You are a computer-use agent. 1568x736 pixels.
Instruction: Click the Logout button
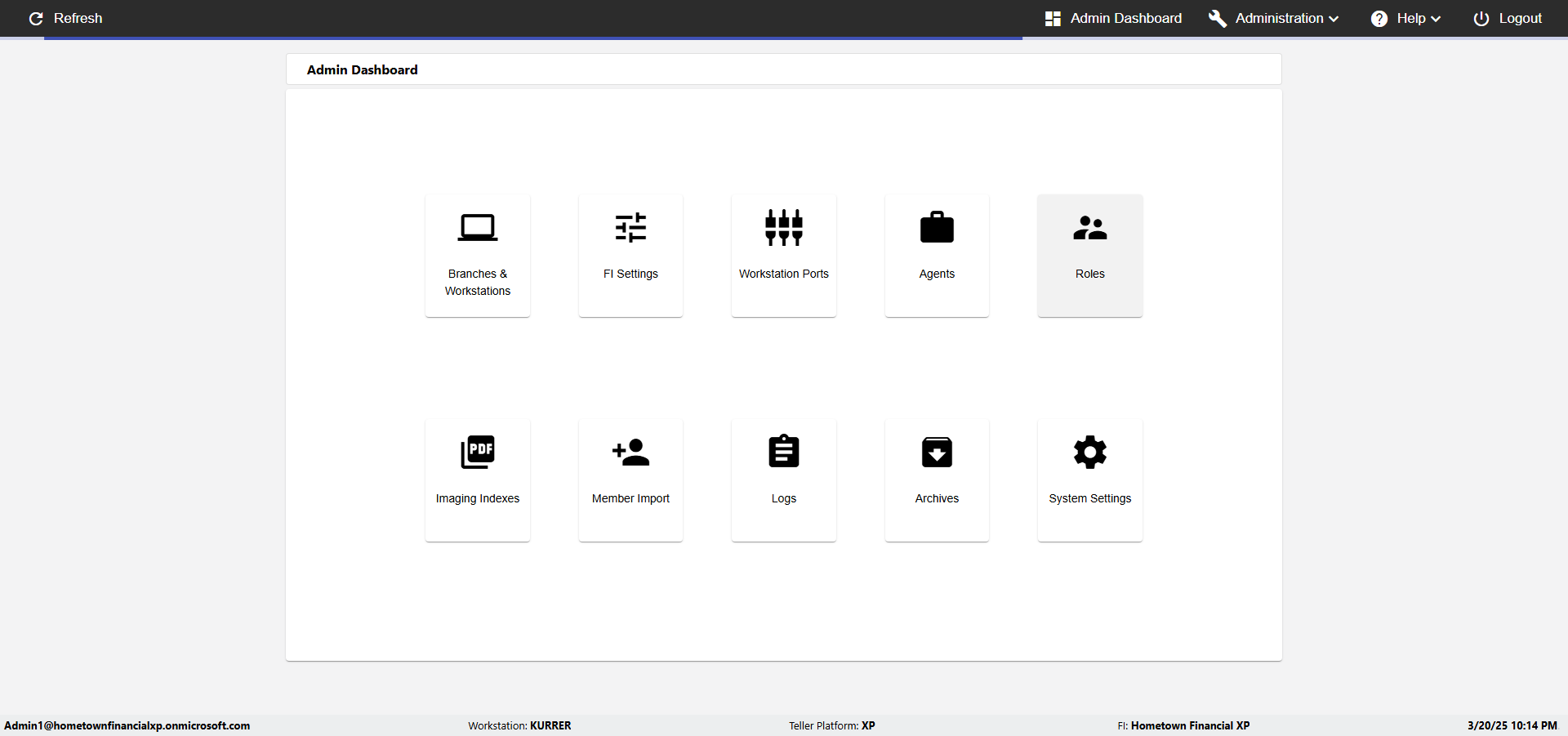[1508, 18]
